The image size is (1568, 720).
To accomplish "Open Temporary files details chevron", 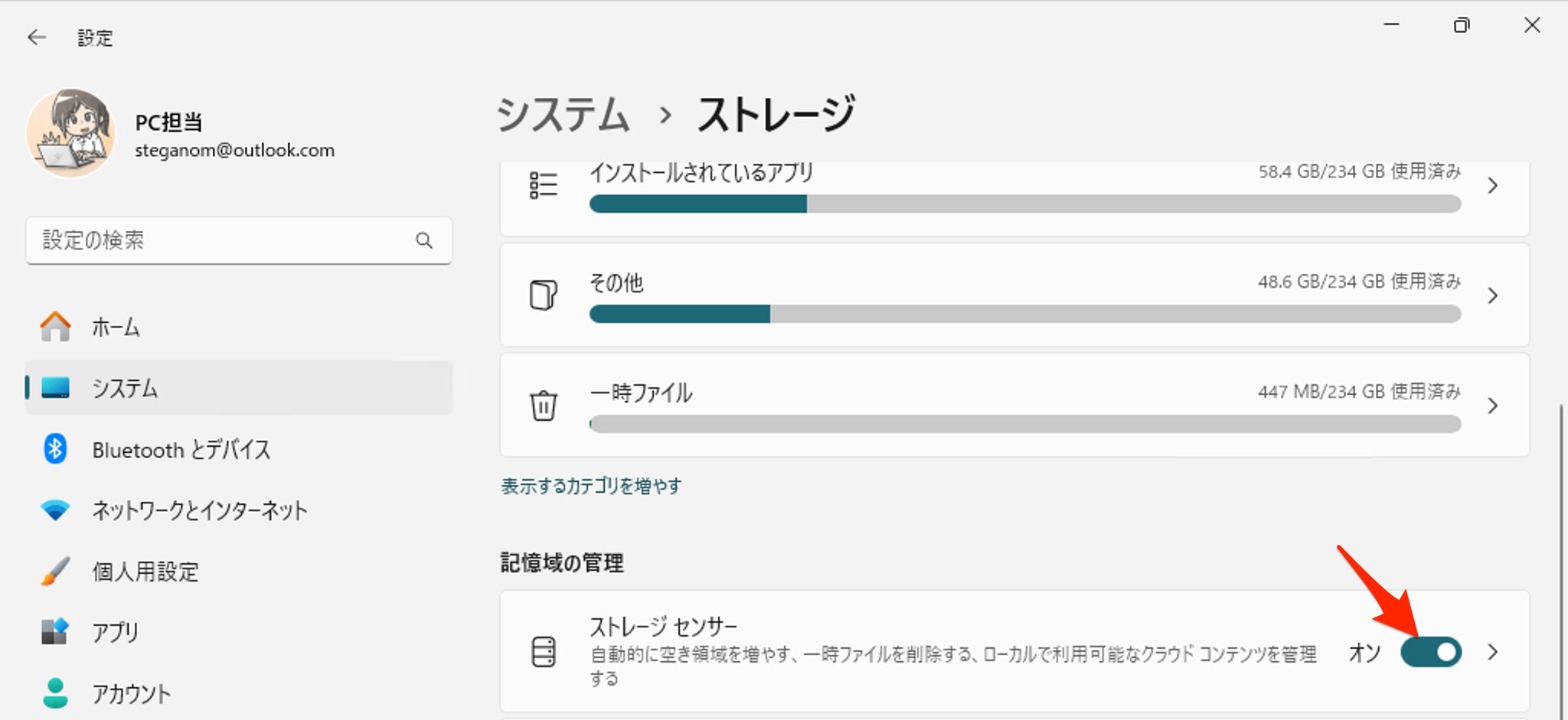I will (1492, 406).
